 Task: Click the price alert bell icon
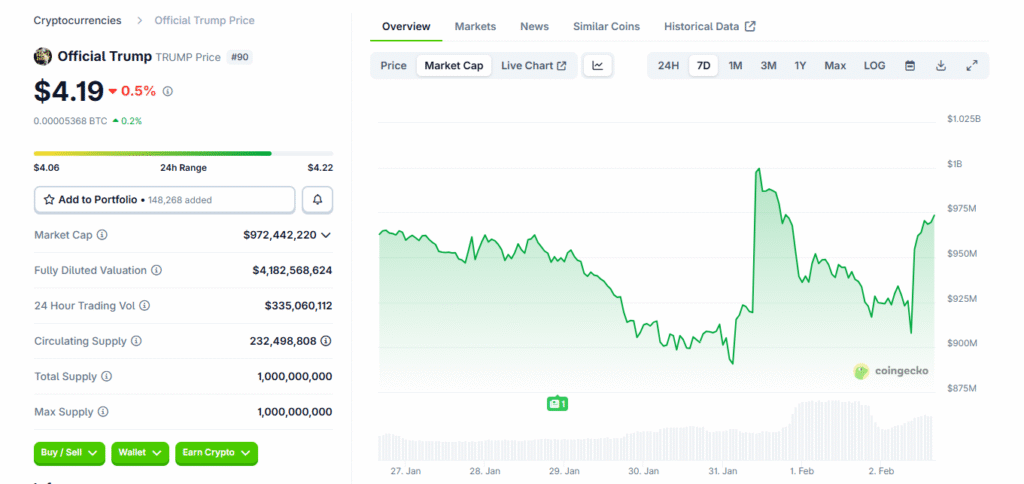click(317, 200)
